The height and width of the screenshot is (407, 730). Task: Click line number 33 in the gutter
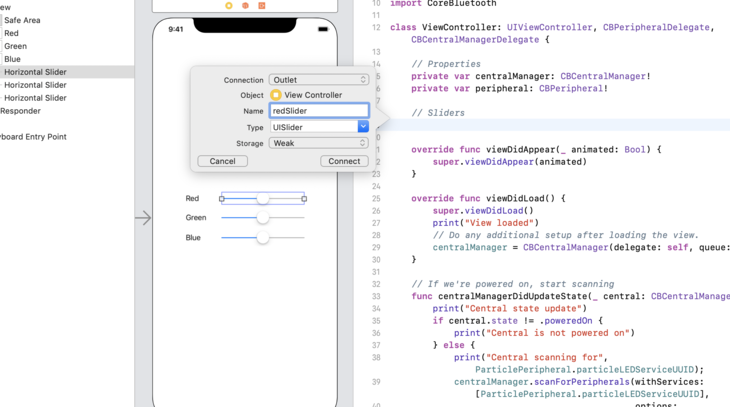[376, 297]
